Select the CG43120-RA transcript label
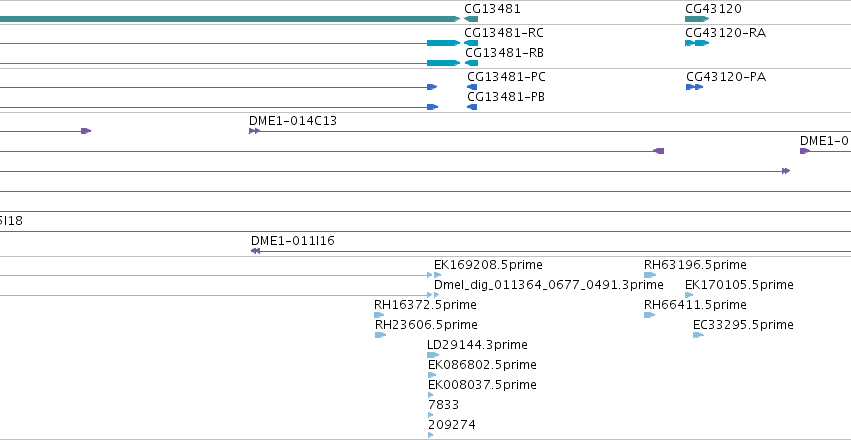The image size is (851, 440). coord(726,33)
